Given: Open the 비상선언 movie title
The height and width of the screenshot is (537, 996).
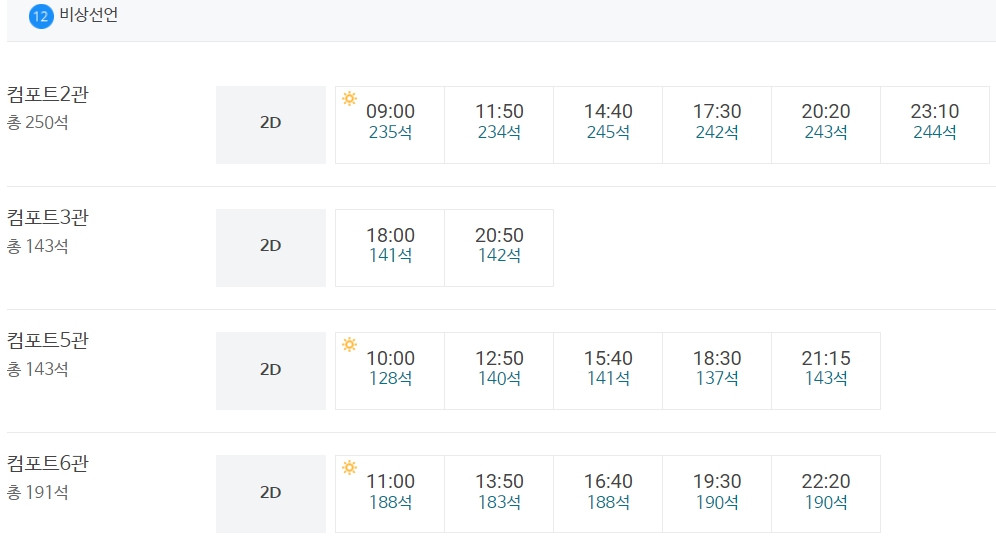Looking at the screenshot, I should [x=89, y=15].
